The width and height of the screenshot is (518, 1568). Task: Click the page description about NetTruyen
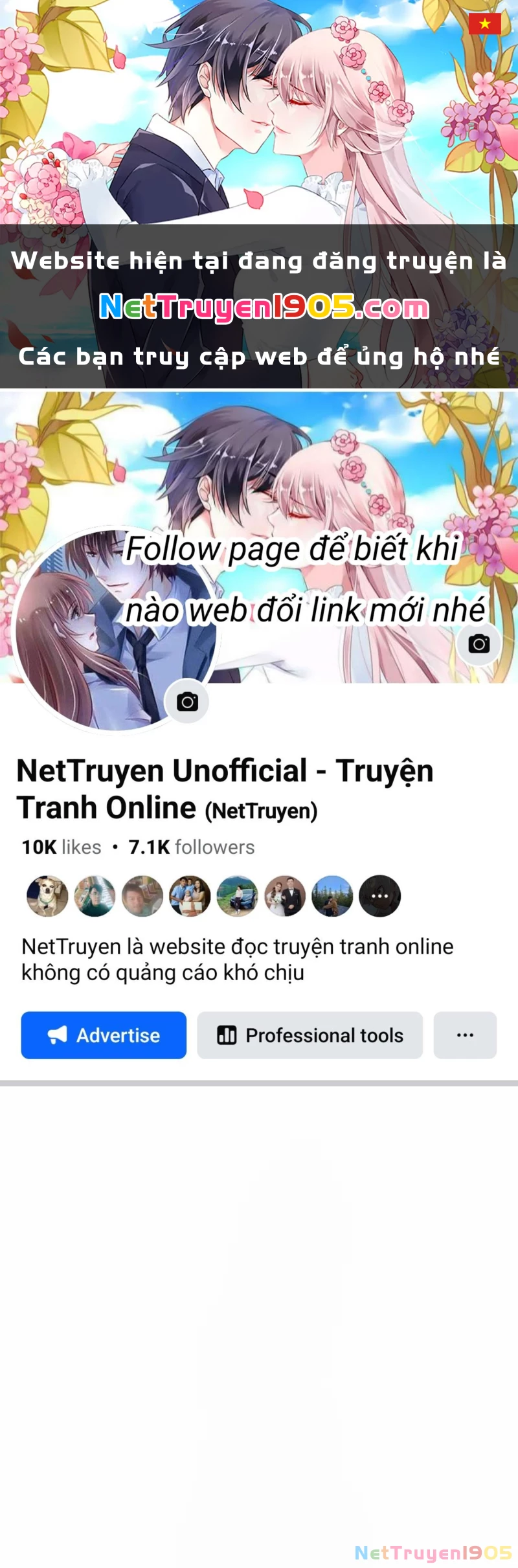pos(238,959)
